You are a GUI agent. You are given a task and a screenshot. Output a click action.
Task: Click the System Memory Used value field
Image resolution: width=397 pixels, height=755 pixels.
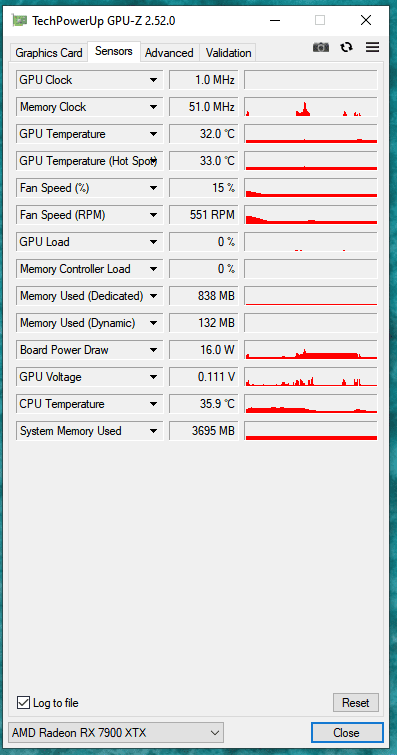(204, 431)
